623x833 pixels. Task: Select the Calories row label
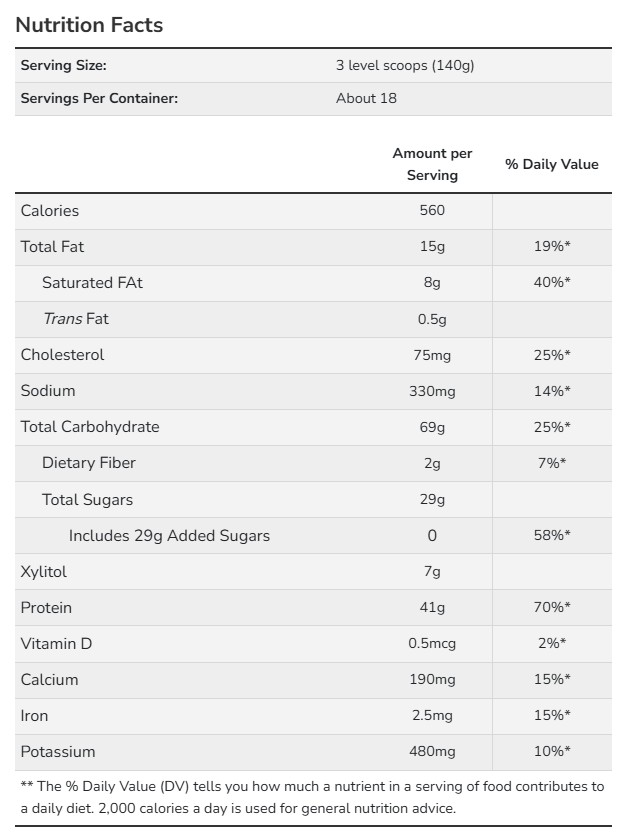click(50, 211)
